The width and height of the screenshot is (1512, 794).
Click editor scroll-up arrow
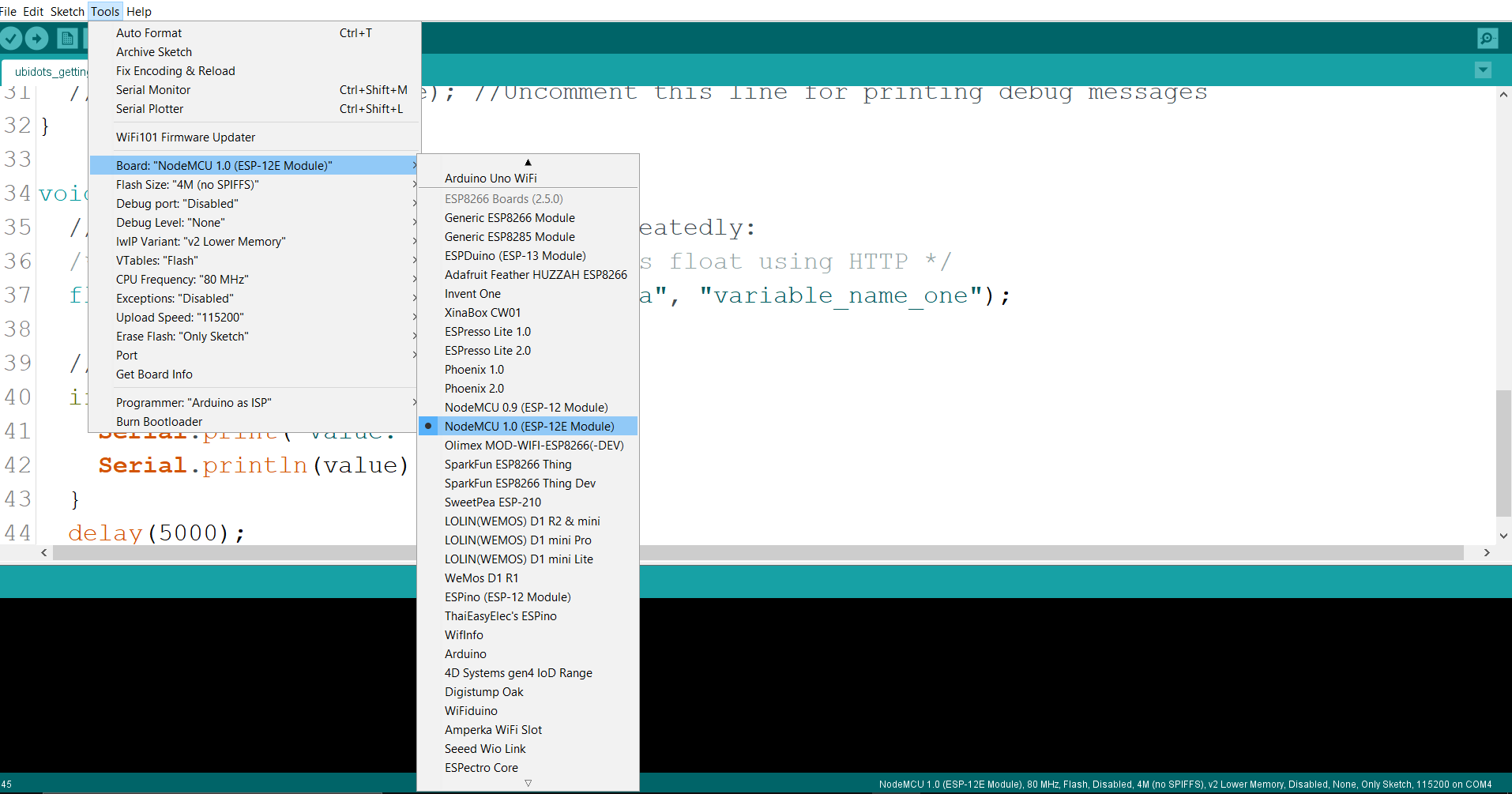click(1503, 94)
